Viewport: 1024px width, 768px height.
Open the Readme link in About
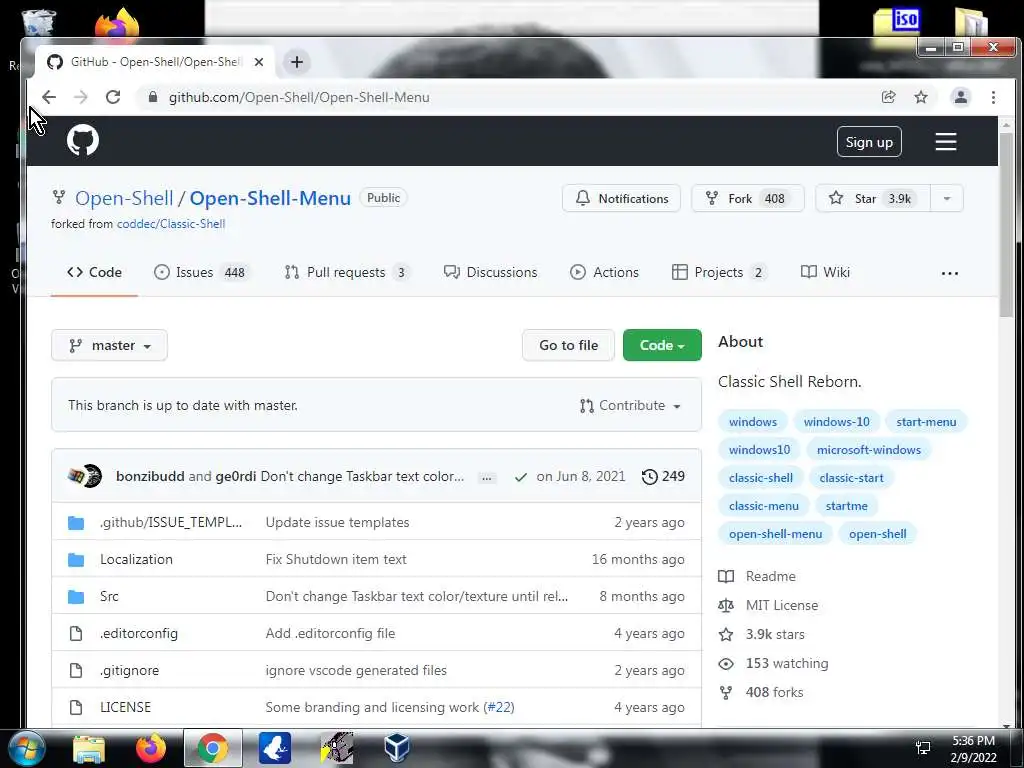(x=771, y=577)
